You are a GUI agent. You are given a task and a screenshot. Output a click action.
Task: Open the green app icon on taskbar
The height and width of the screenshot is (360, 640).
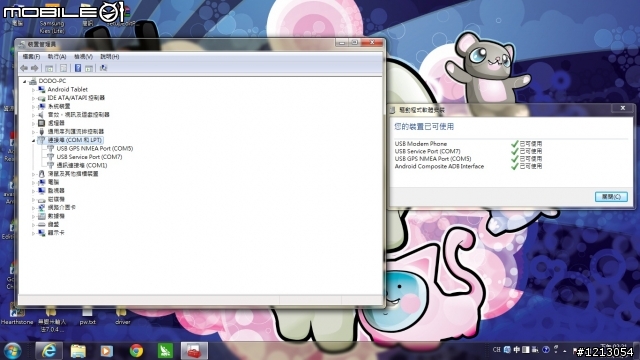pos(165,351)
